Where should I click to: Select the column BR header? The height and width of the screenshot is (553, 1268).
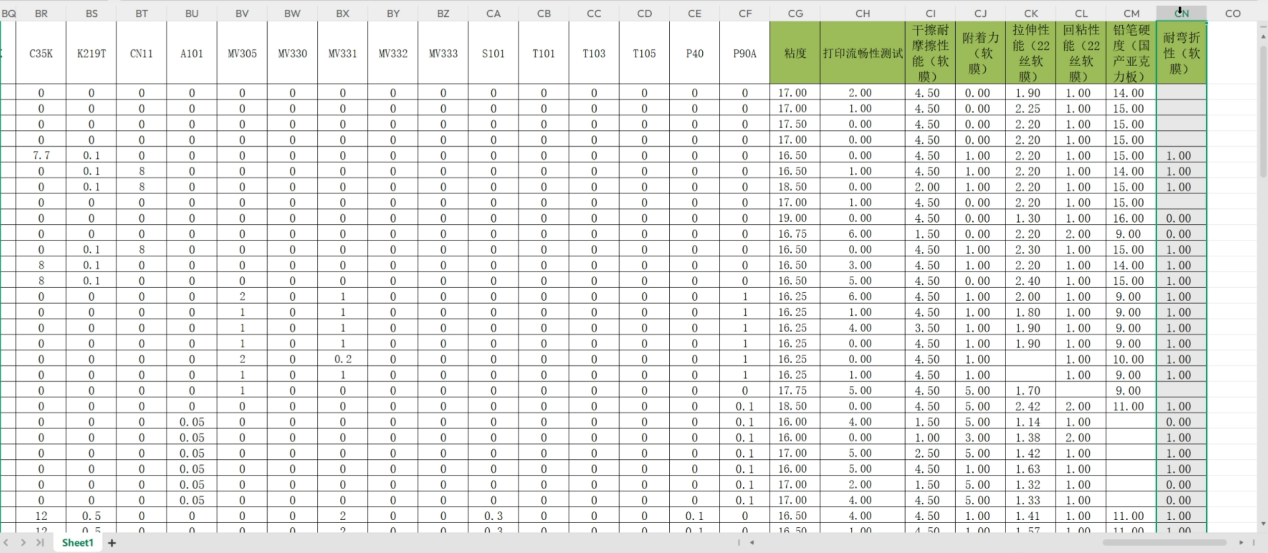pos(41,13)
